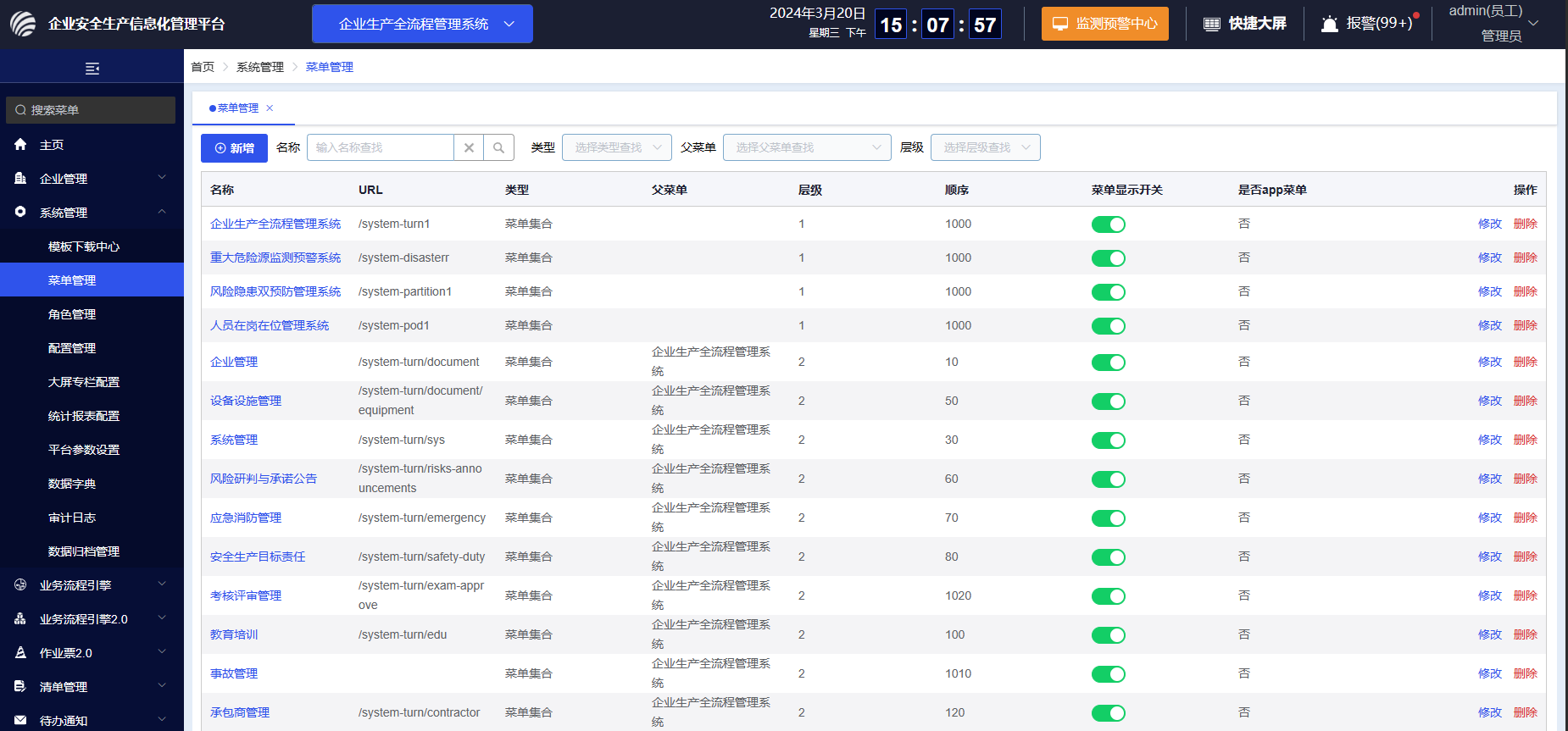Image resolution: width=1568 pixels, height=731 pixels.
Task: Expand the 清单管理 sidebar group
Action: coord(92,687)
